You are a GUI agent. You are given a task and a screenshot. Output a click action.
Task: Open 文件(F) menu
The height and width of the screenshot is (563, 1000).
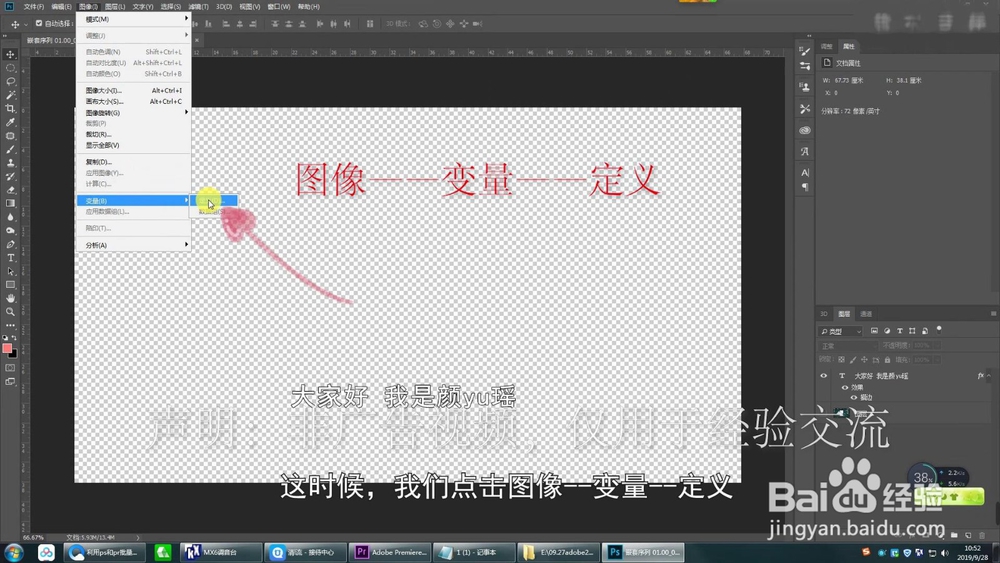[34, 6]
